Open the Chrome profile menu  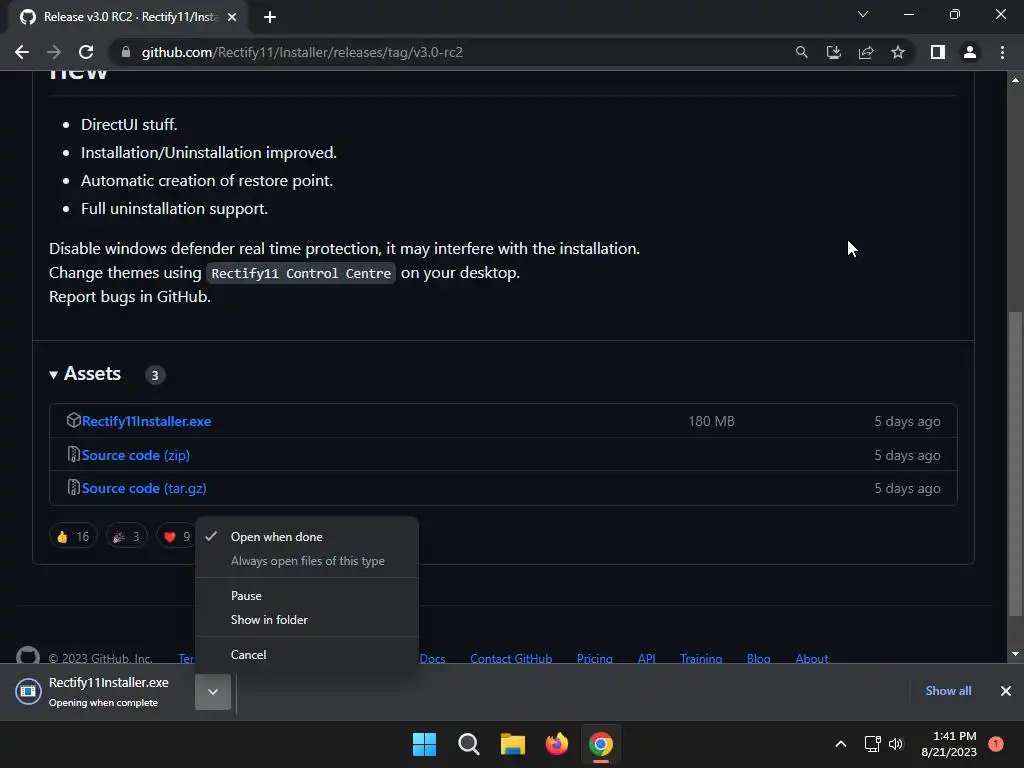click(x=970, y=52)
